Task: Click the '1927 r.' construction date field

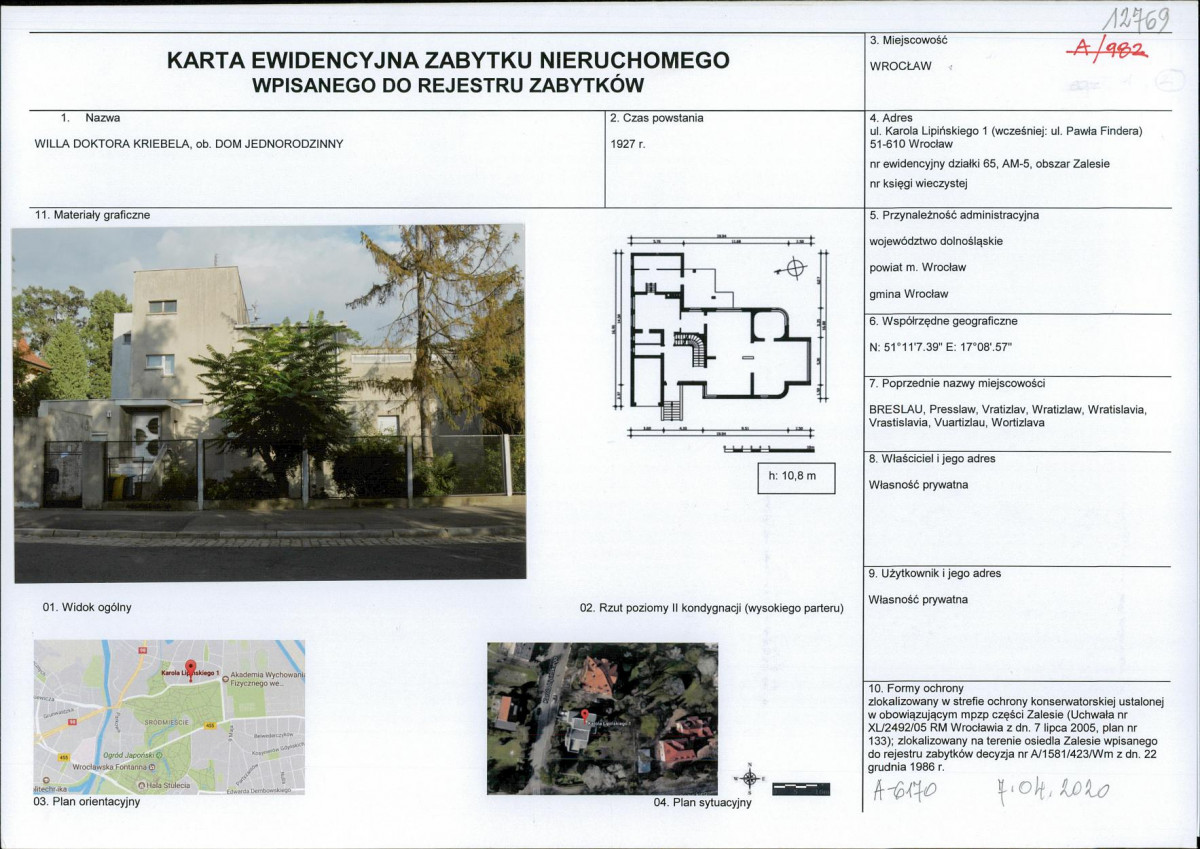Action: point(628,144)
